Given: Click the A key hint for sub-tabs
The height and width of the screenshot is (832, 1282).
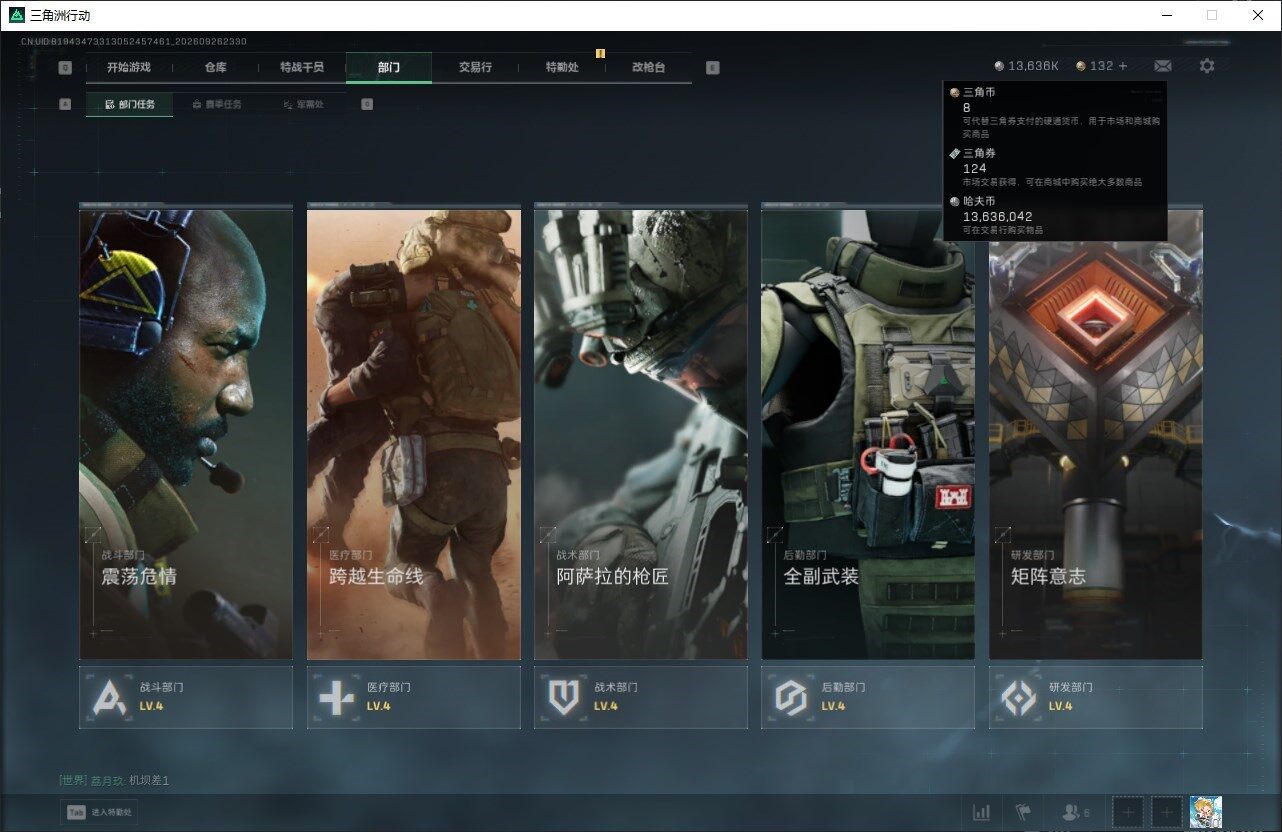Looking at the screenshot, I should pos(65,104).
